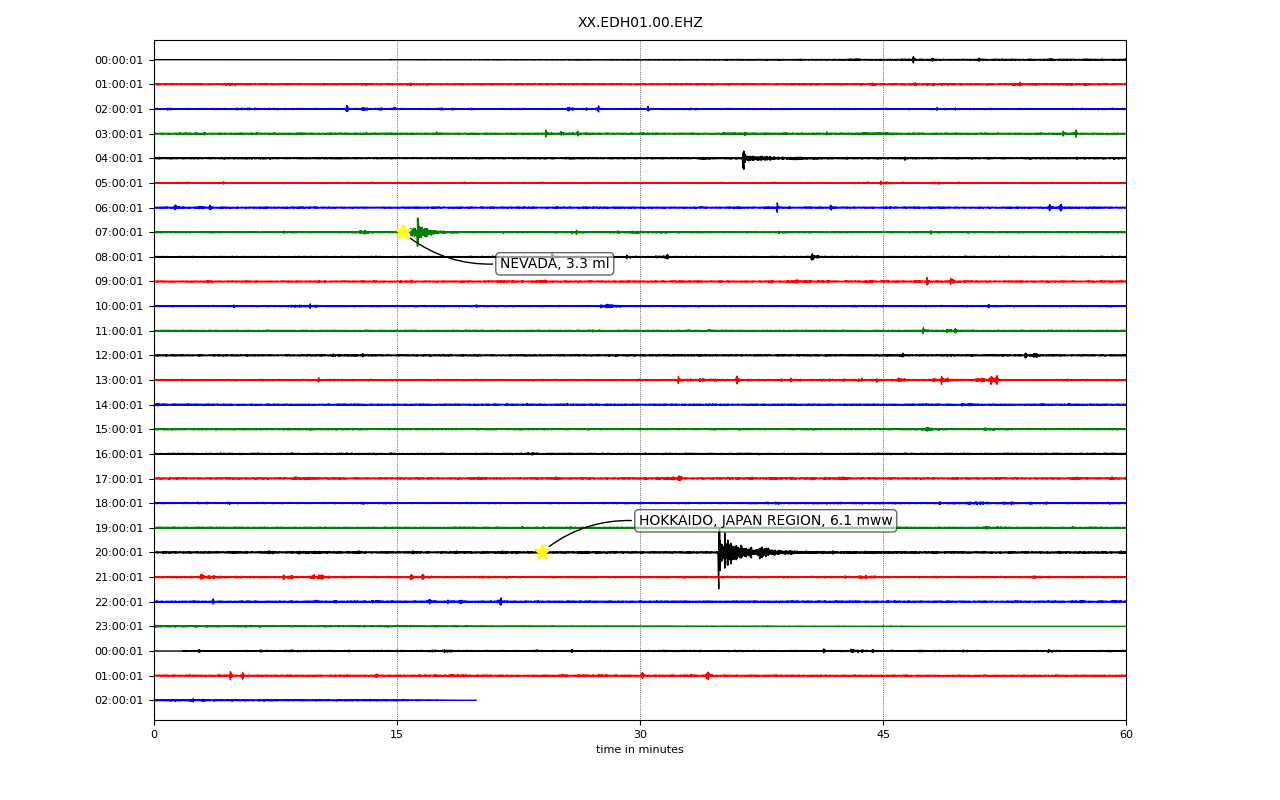Click the 20:00:01 time label

pos(119,552)
